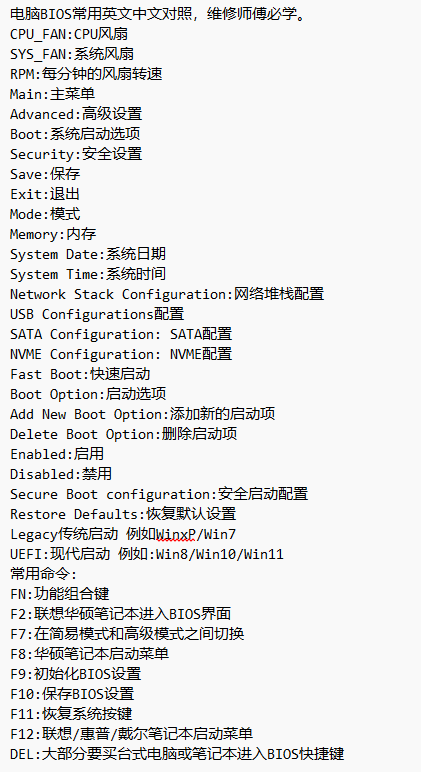Click the DEL:大部分台式电脑 BIOS快捷键 line
Screen dimensions: 421x772
coord(177,754)
